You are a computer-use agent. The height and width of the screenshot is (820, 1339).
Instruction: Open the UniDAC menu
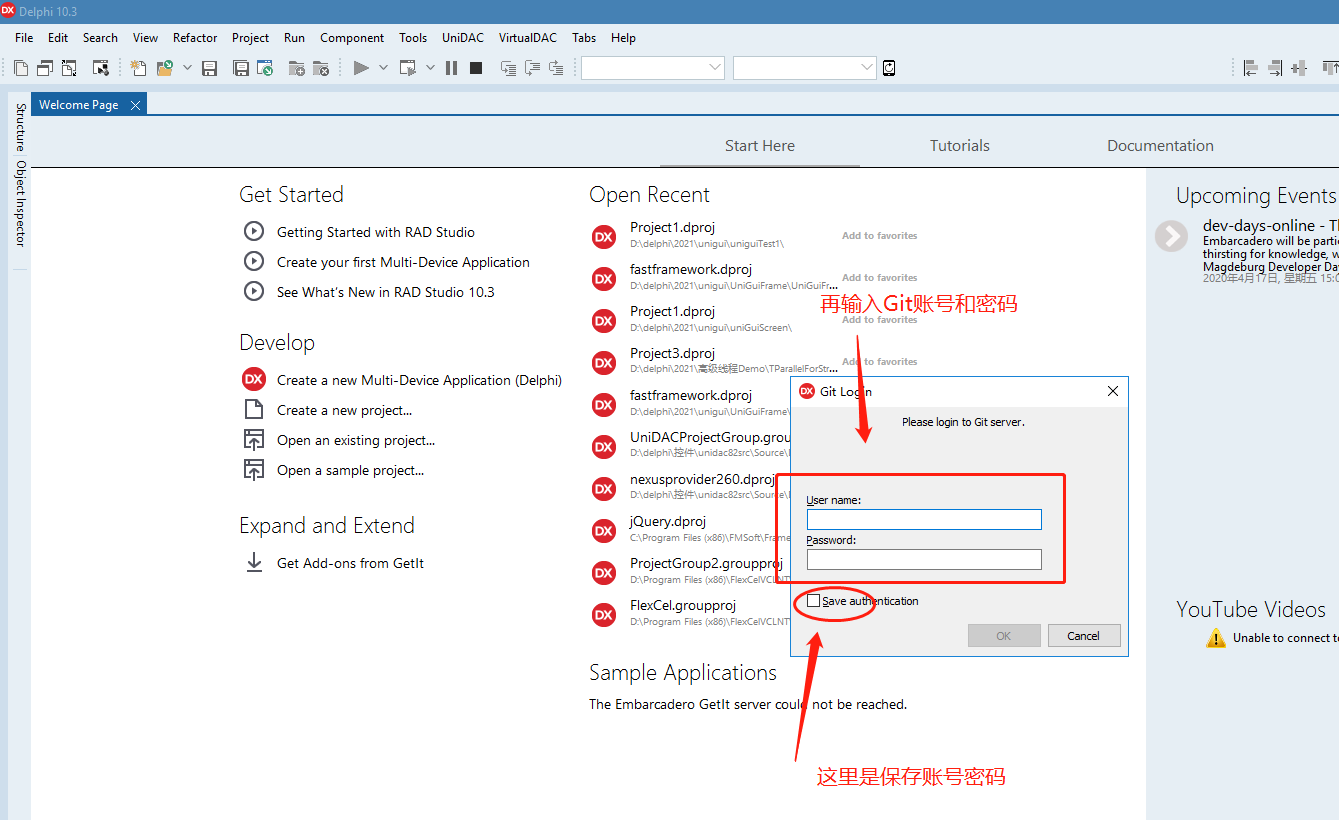click(463, 38)
